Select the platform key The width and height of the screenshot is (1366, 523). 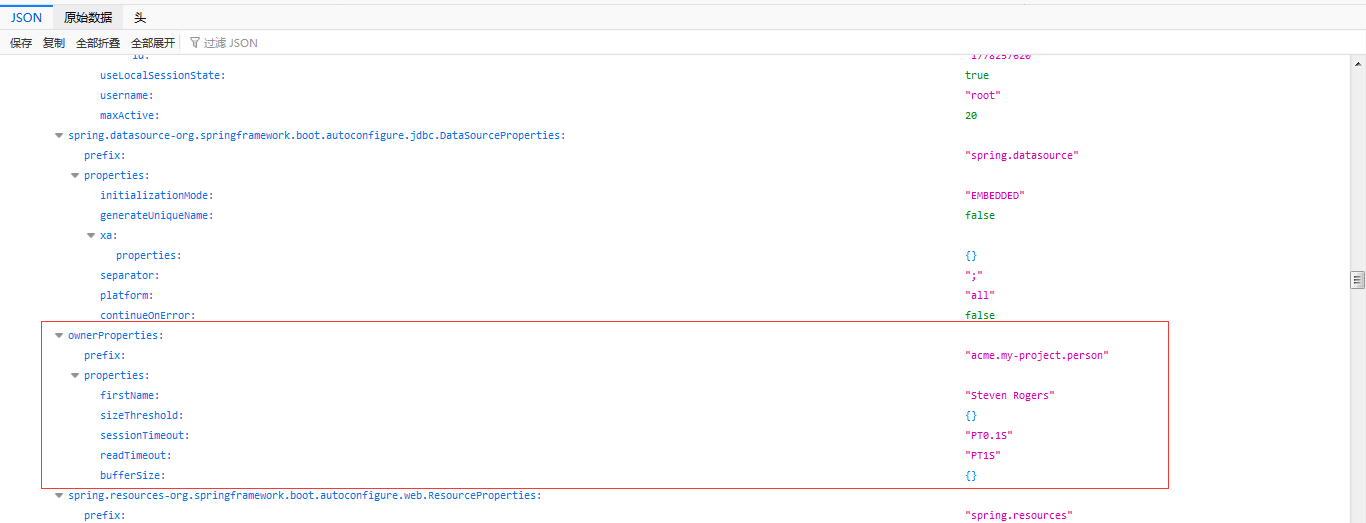tap(126, 295)
